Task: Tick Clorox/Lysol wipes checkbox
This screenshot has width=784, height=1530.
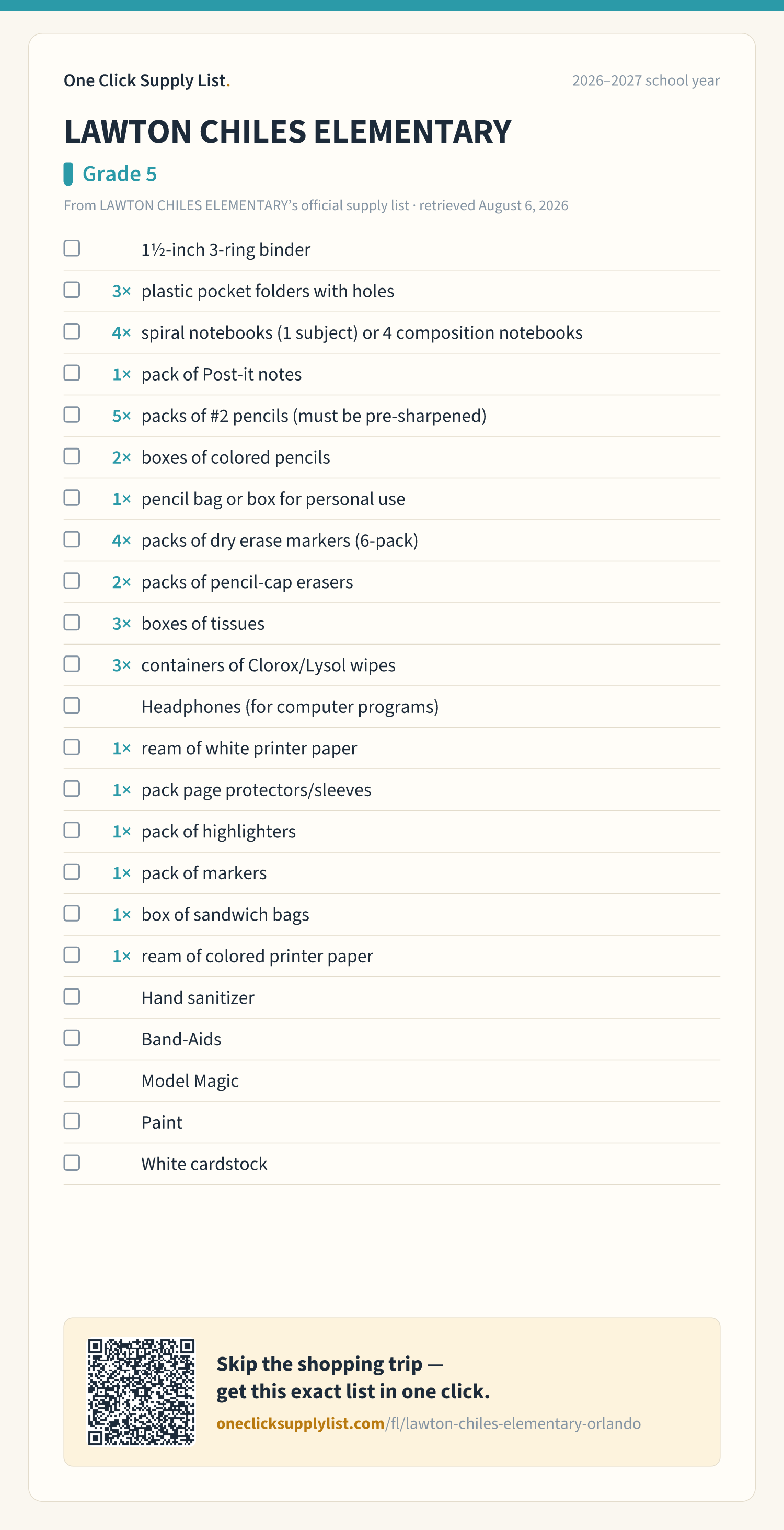Action: click(72, 664)
